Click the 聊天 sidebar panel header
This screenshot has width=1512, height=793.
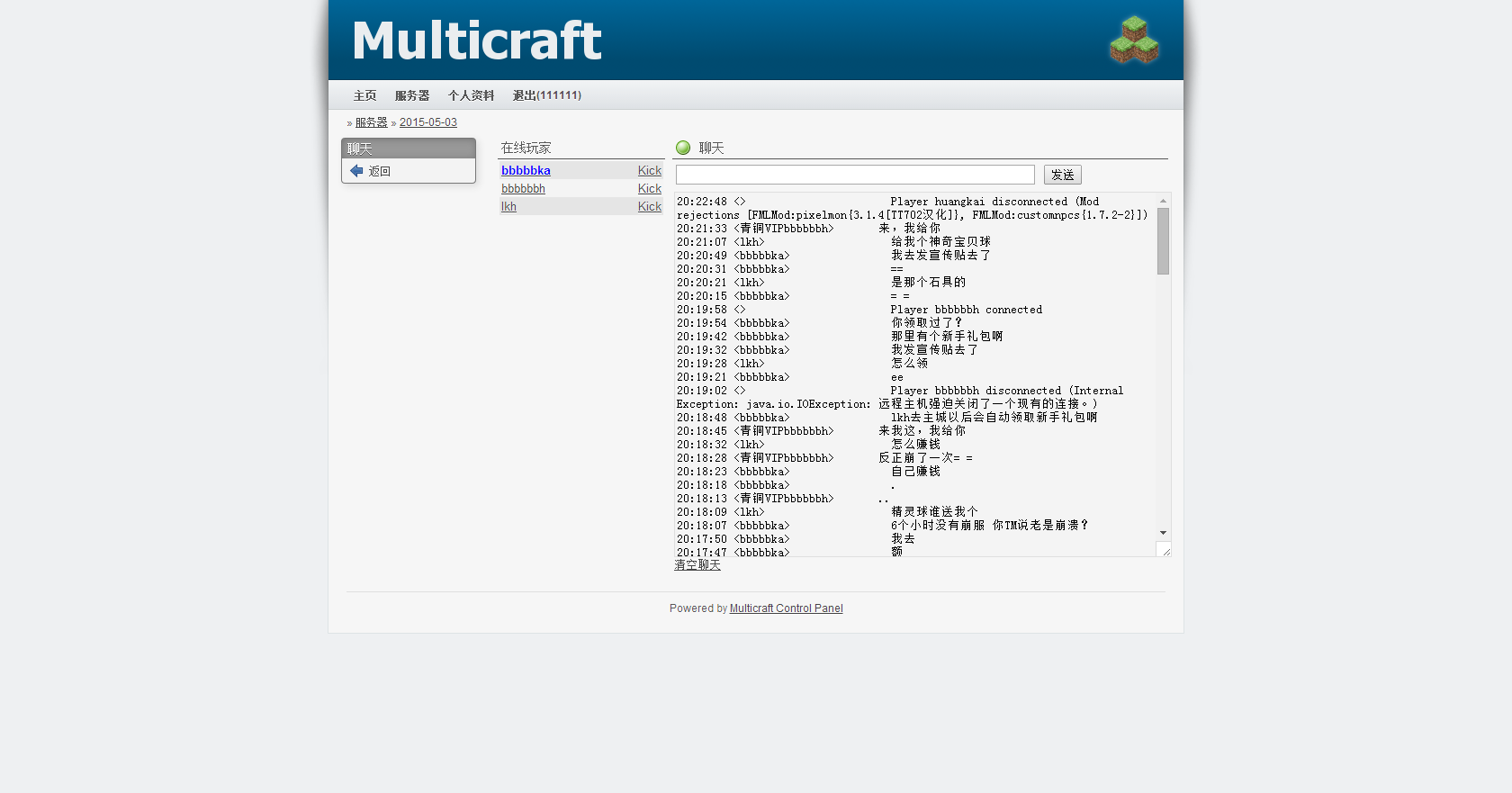tap(409, 149)
